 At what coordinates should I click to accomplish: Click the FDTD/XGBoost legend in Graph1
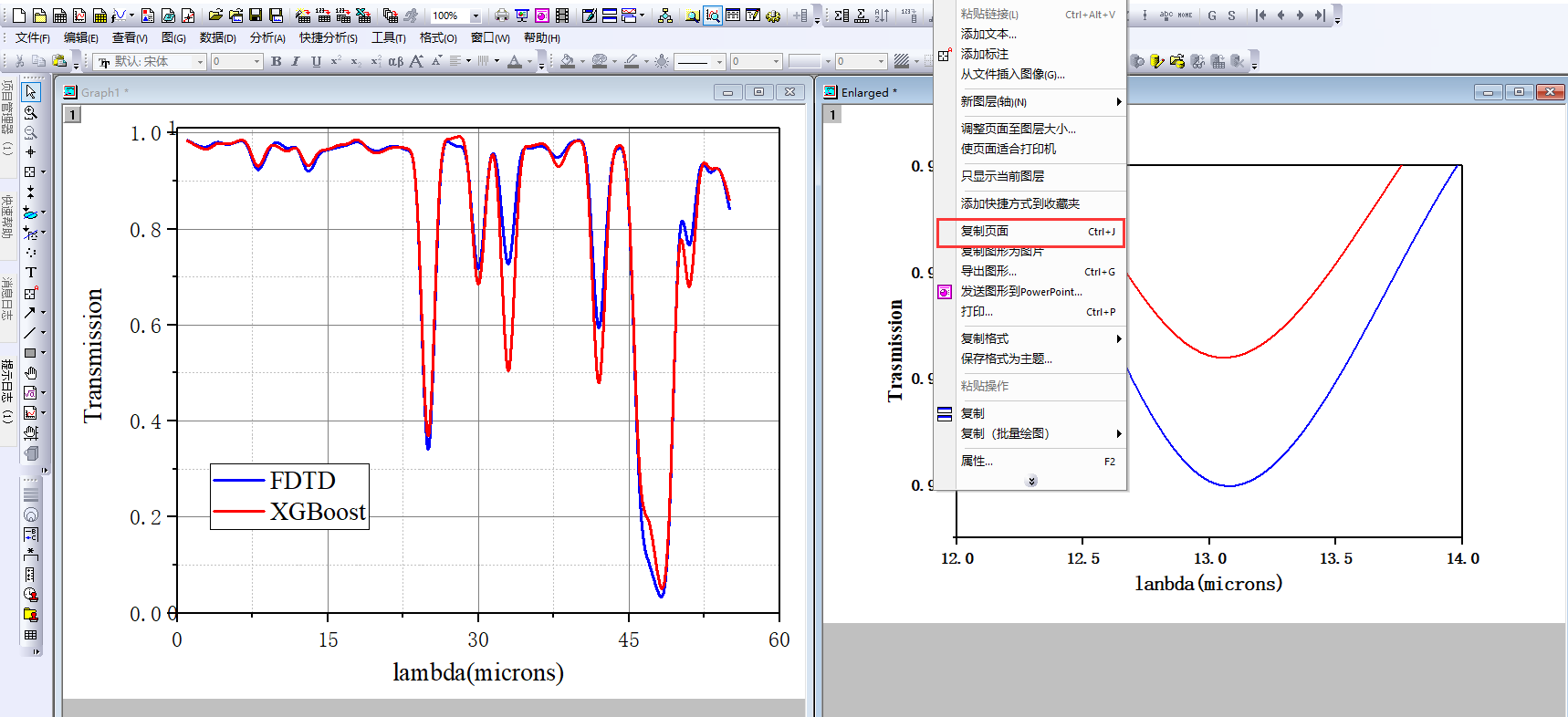point(289,496)
